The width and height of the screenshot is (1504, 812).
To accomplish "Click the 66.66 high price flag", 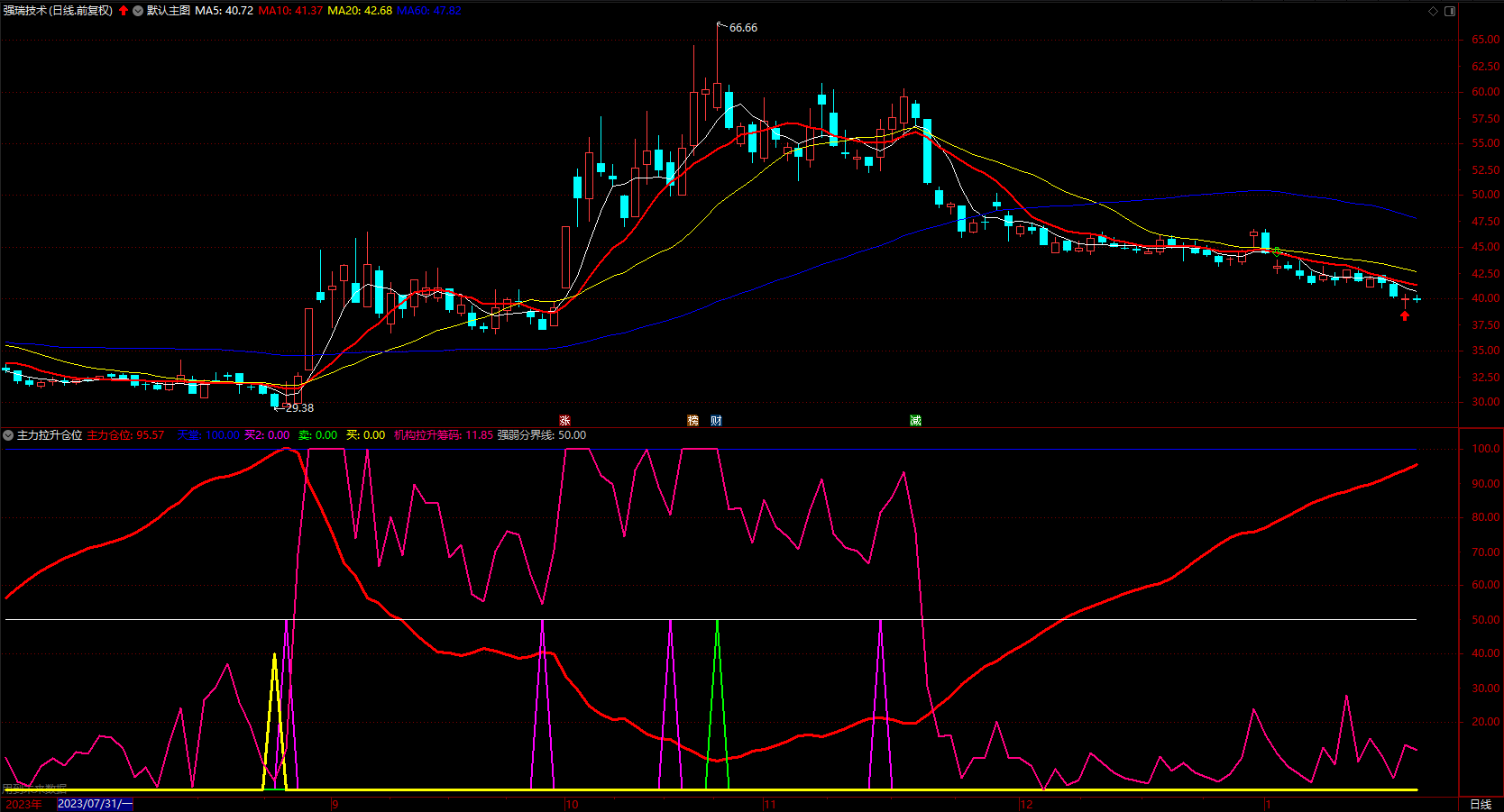I will 742,28.
